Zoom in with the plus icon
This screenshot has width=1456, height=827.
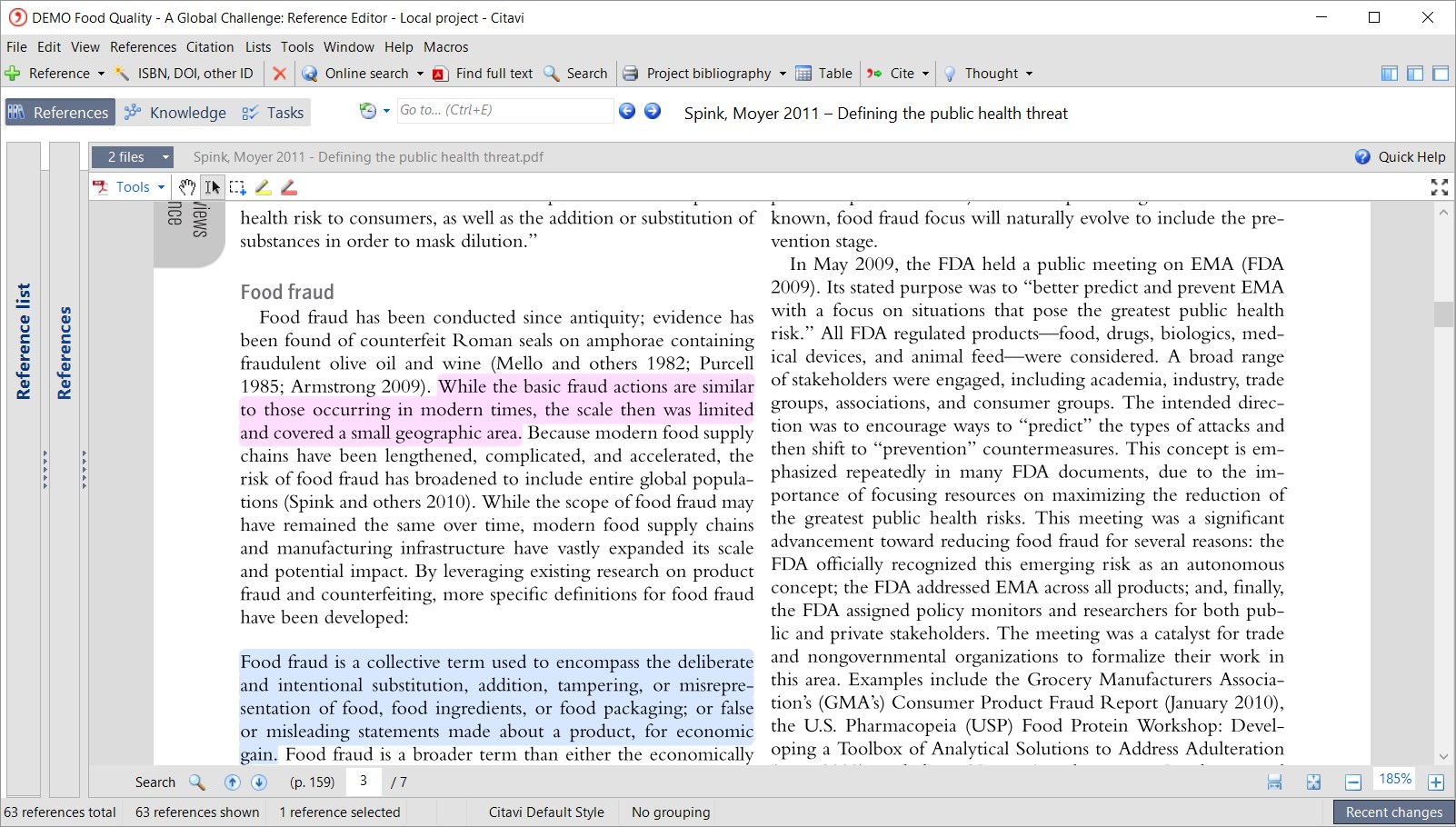[1436, 782]
